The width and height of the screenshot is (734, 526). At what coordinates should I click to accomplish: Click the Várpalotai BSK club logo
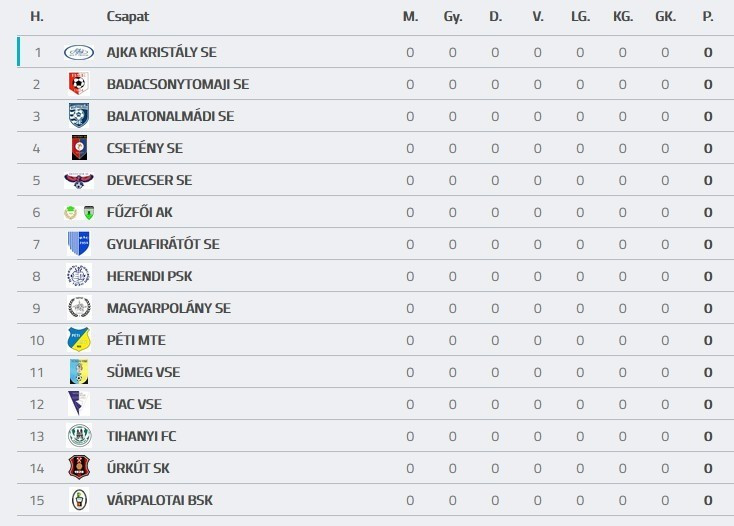coord(78,500)
